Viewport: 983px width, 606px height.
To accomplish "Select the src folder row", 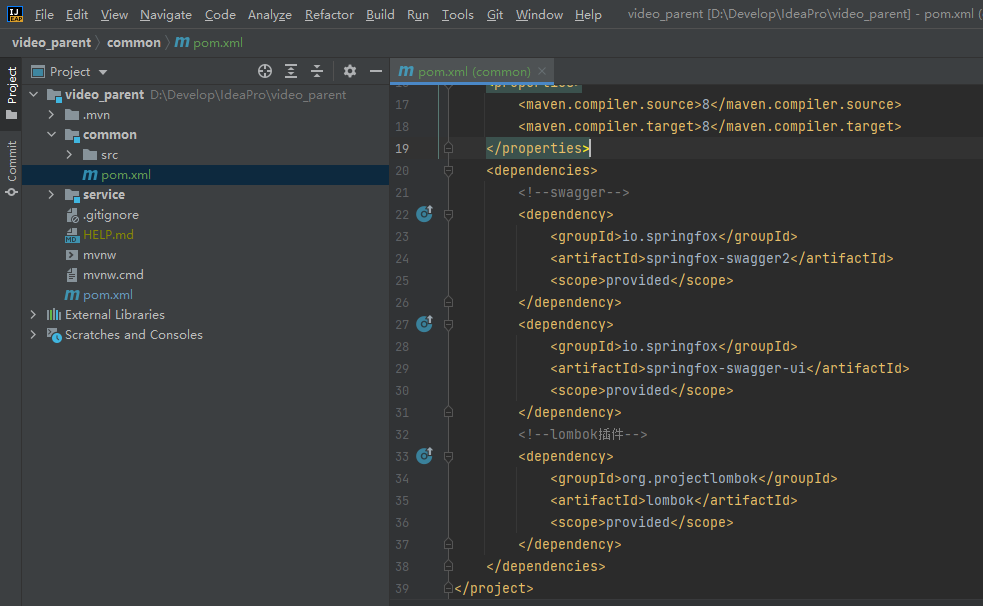I will click(x=206, y=155).
